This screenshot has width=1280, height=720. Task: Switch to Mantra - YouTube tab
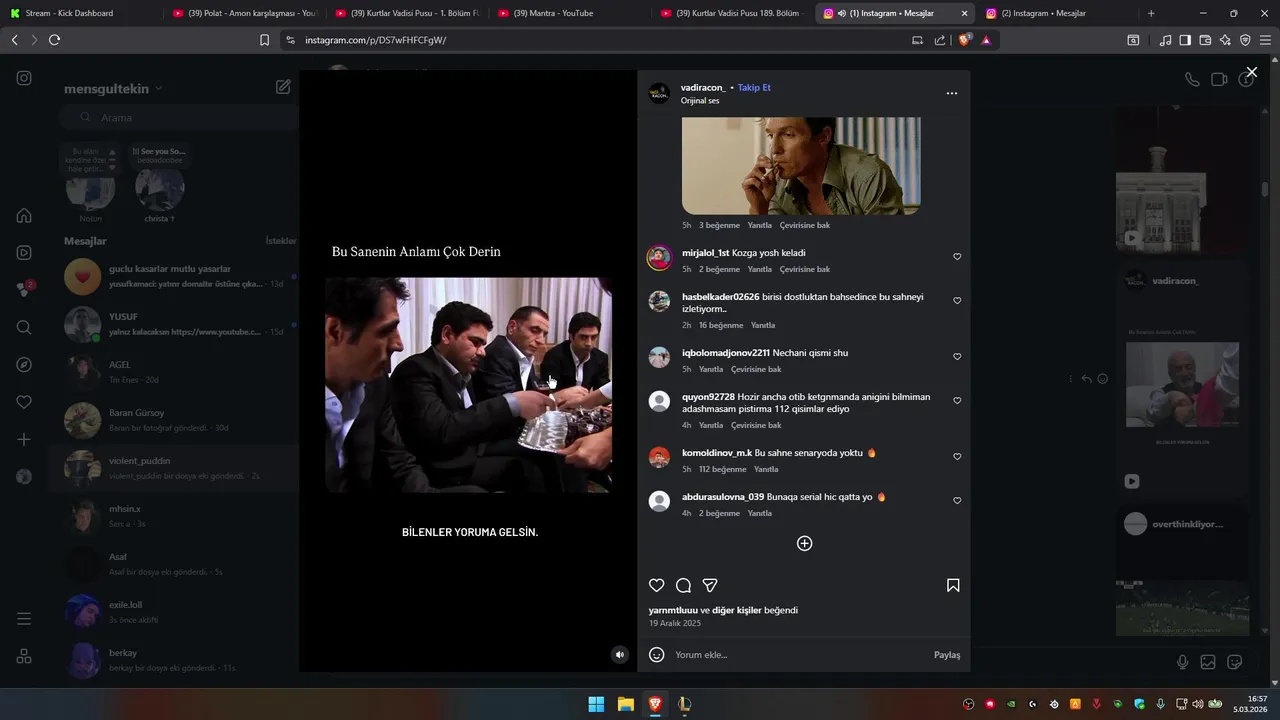pos(568,13)
